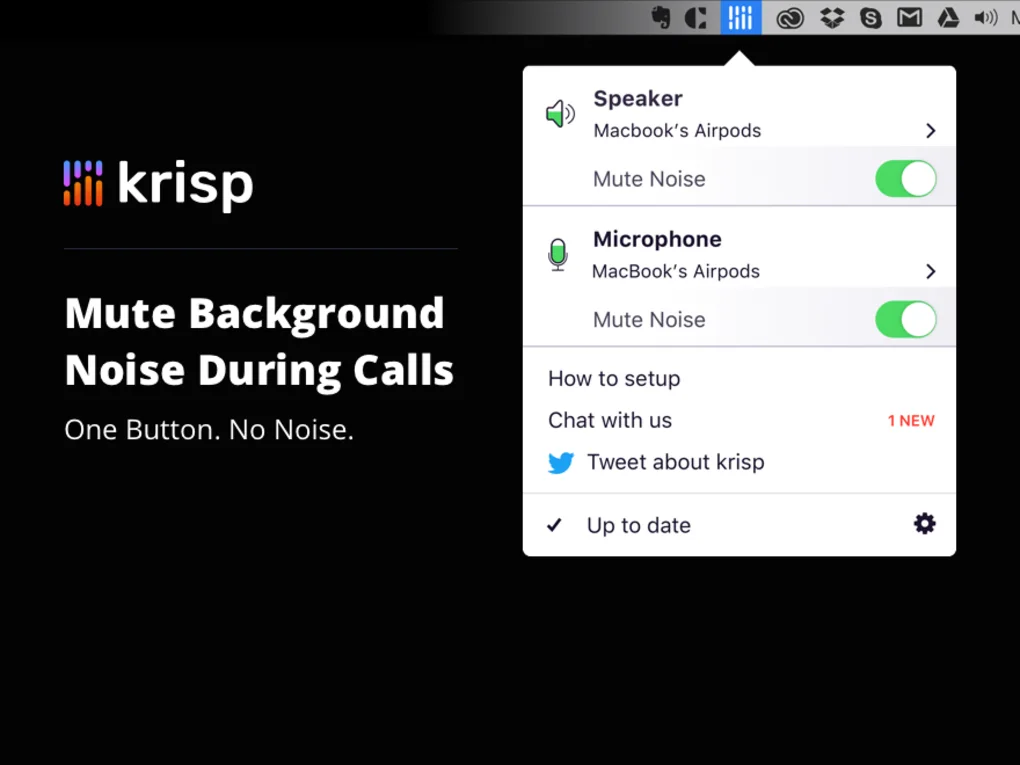Select How to setup
This screenshot has height=765, width=1020.
click(x=613, y=379)
